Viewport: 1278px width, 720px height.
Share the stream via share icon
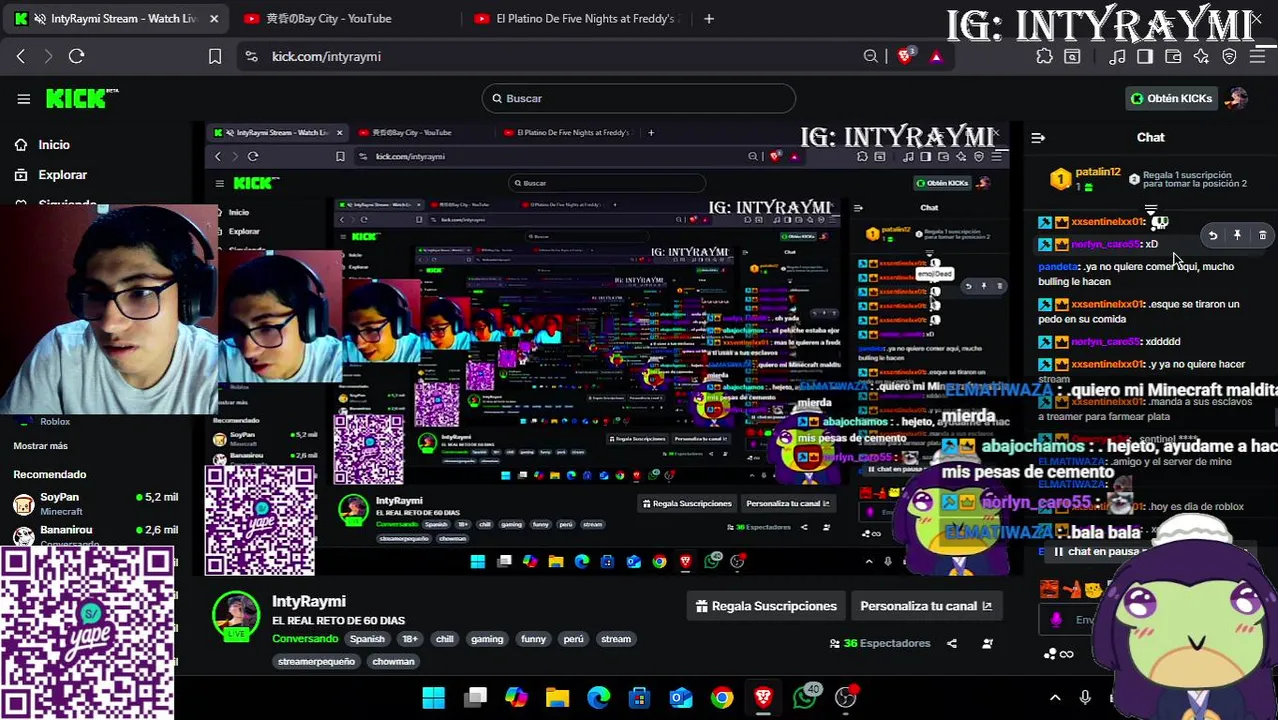tap(952, 644)
